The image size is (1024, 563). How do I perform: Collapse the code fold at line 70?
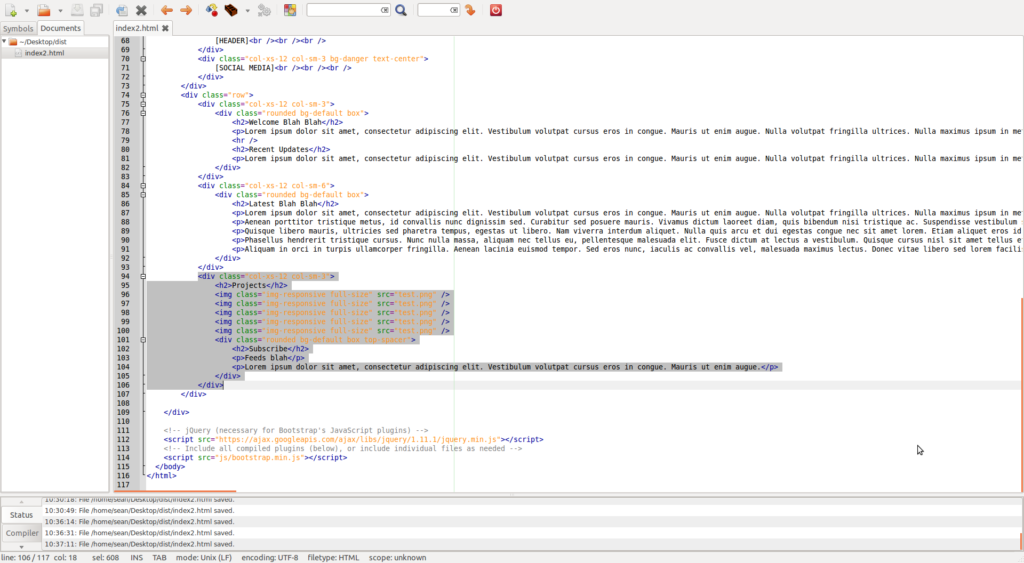pyautogui.click(x=143, y=59)
